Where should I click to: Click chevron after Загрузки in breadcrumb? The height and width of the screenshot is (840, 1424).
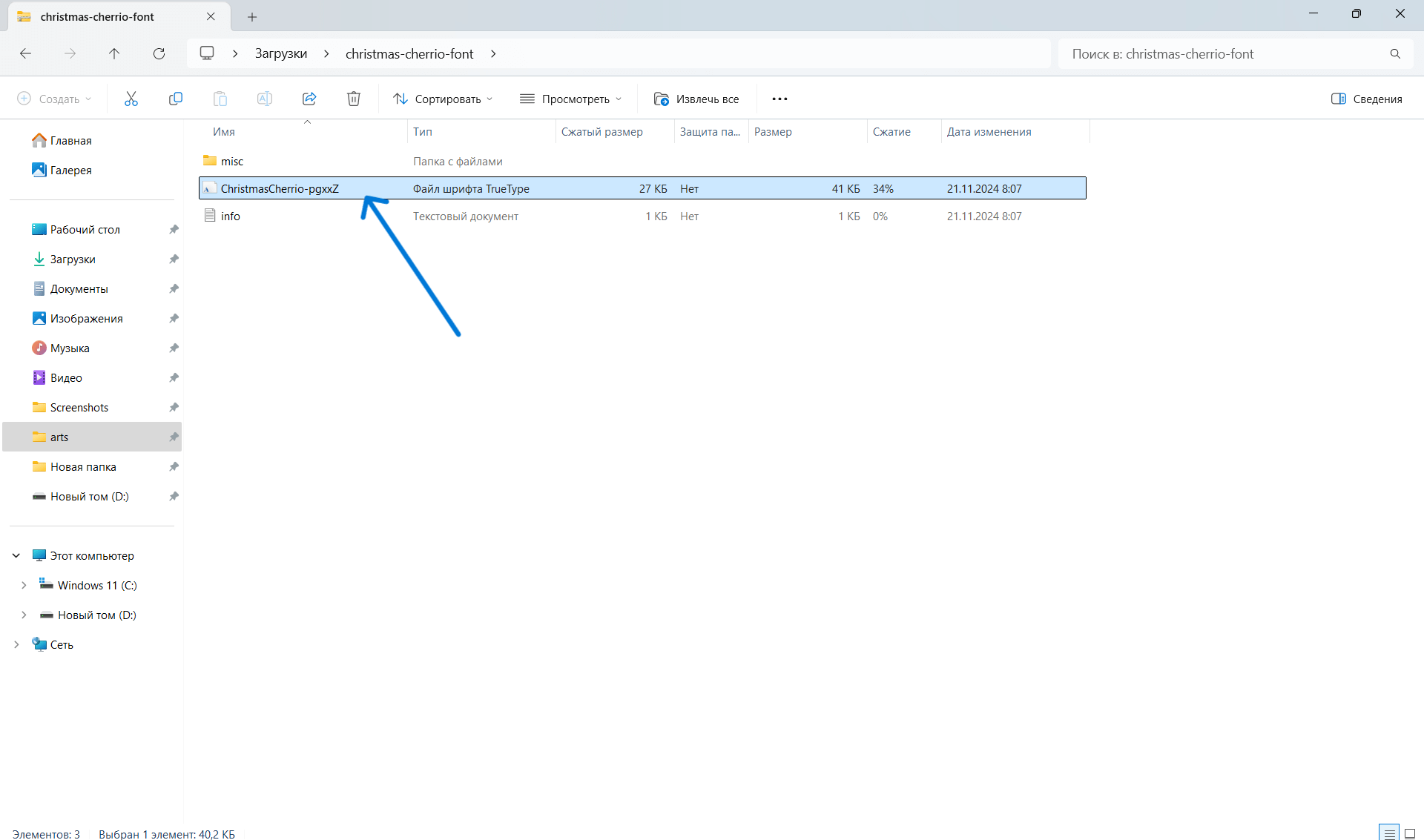[326, 53]
